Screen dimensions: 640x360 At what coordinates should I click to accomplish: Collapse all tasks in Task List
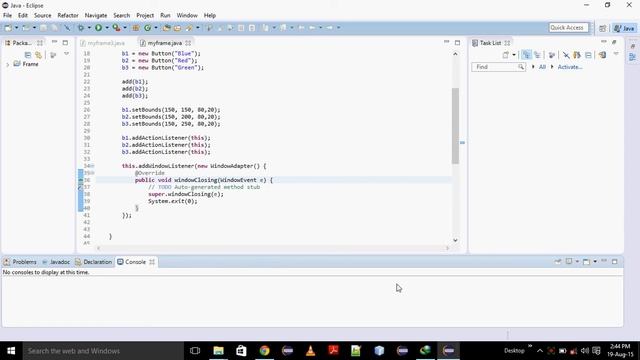[588, 55]
